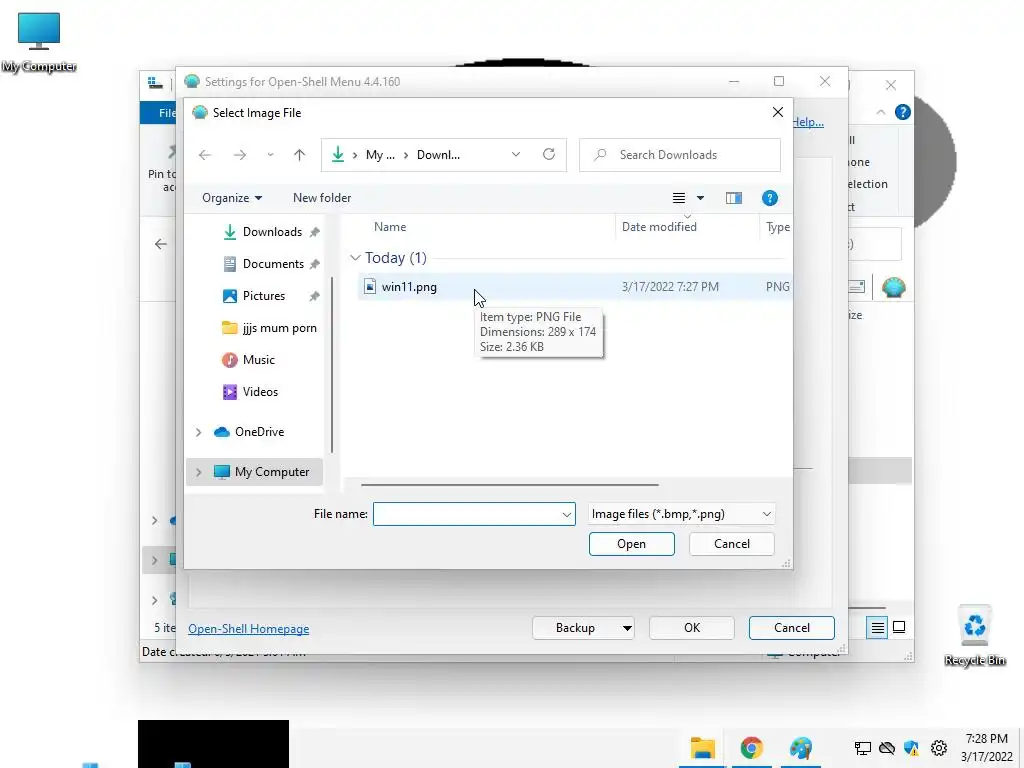
Task: Open File Explorer from taskbar
Action: (x=703, y=748)
